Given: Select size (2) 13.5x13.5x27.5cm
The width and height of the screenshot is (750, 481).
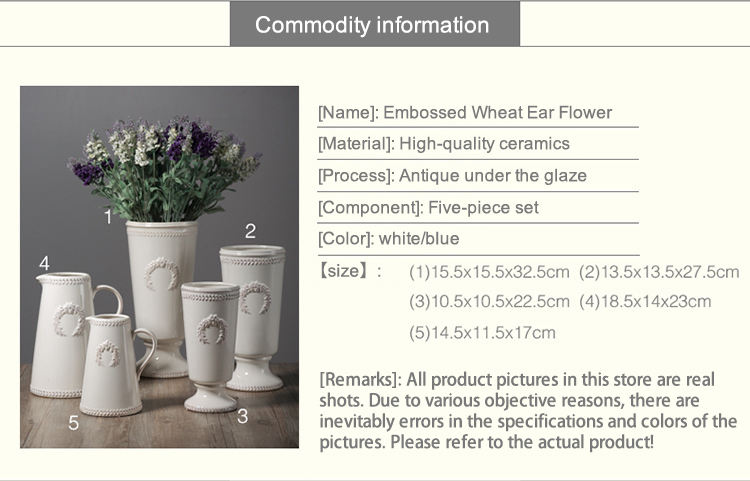Looking at the screenshot, I should [659, 272].
